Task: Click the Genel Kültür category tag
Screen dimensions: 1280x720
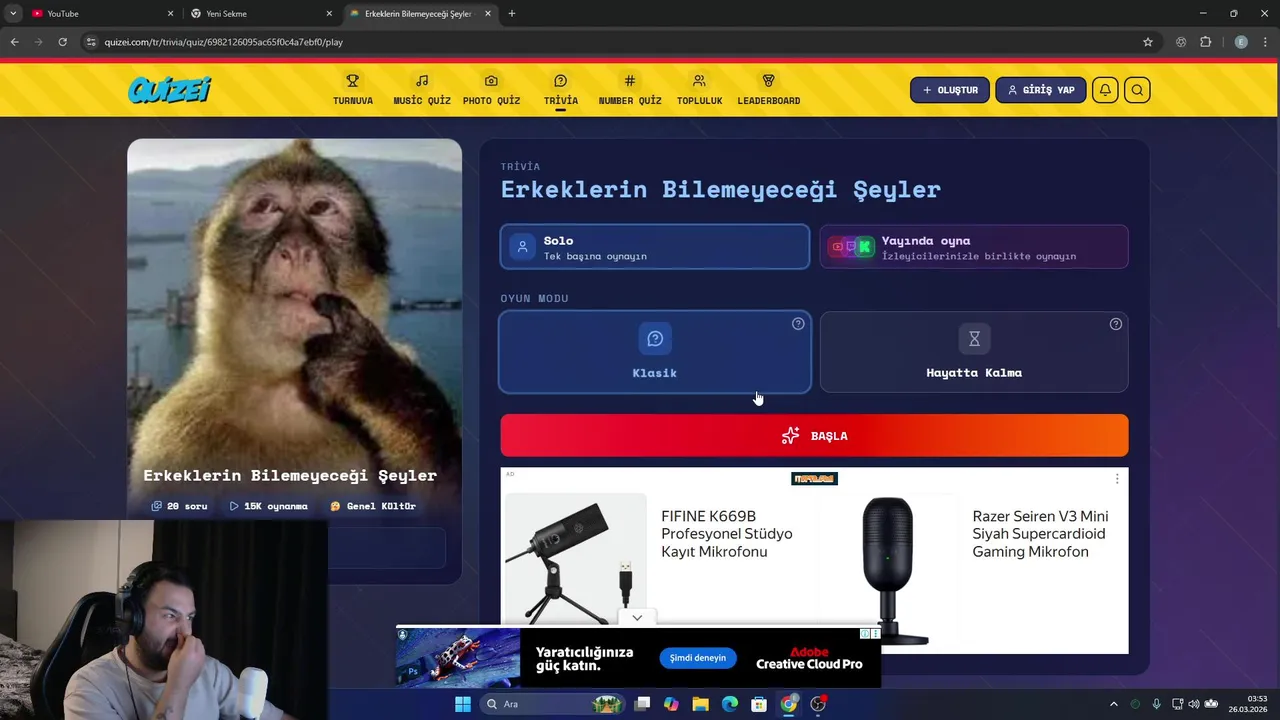Action: pyautogui.click(x=373, y=506)
